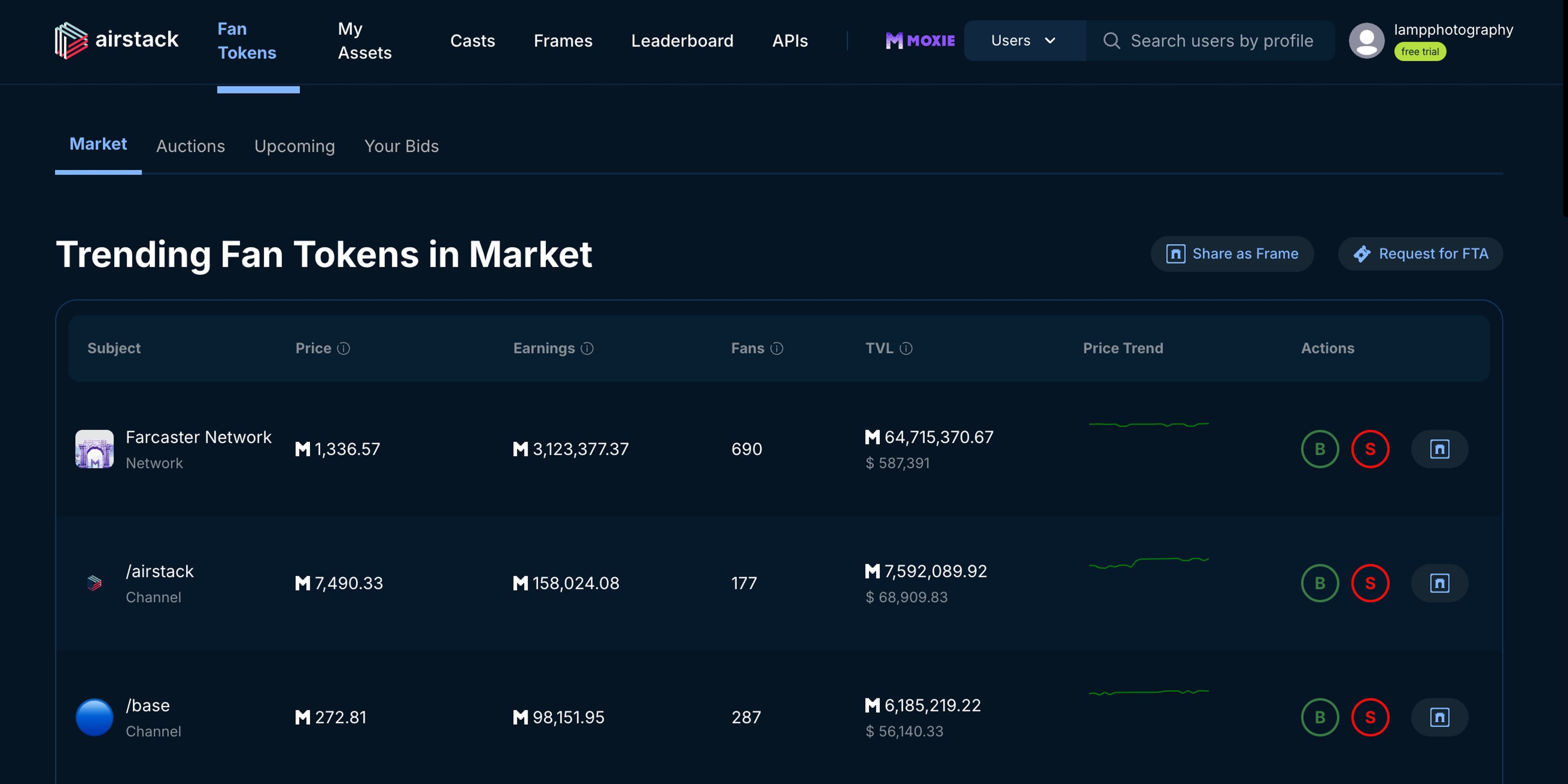Click the price value 272.81
Viewport: 1568px width, 784px height.
coord(340,717)
